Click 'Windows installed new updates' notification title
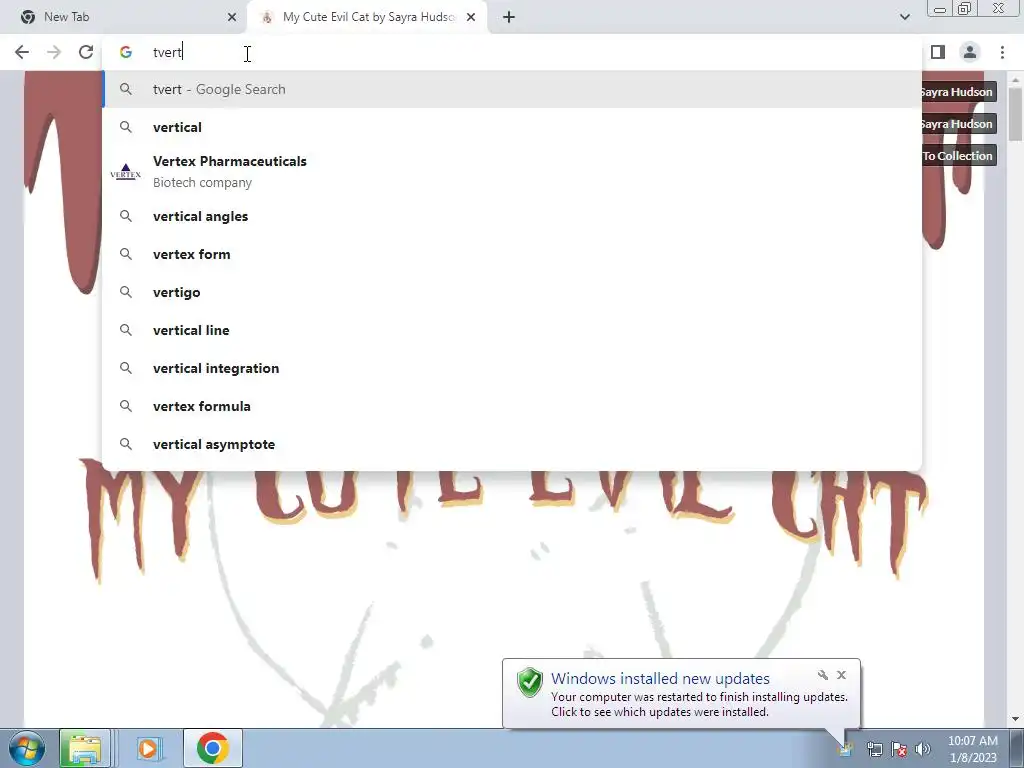 tap(660, 679)
